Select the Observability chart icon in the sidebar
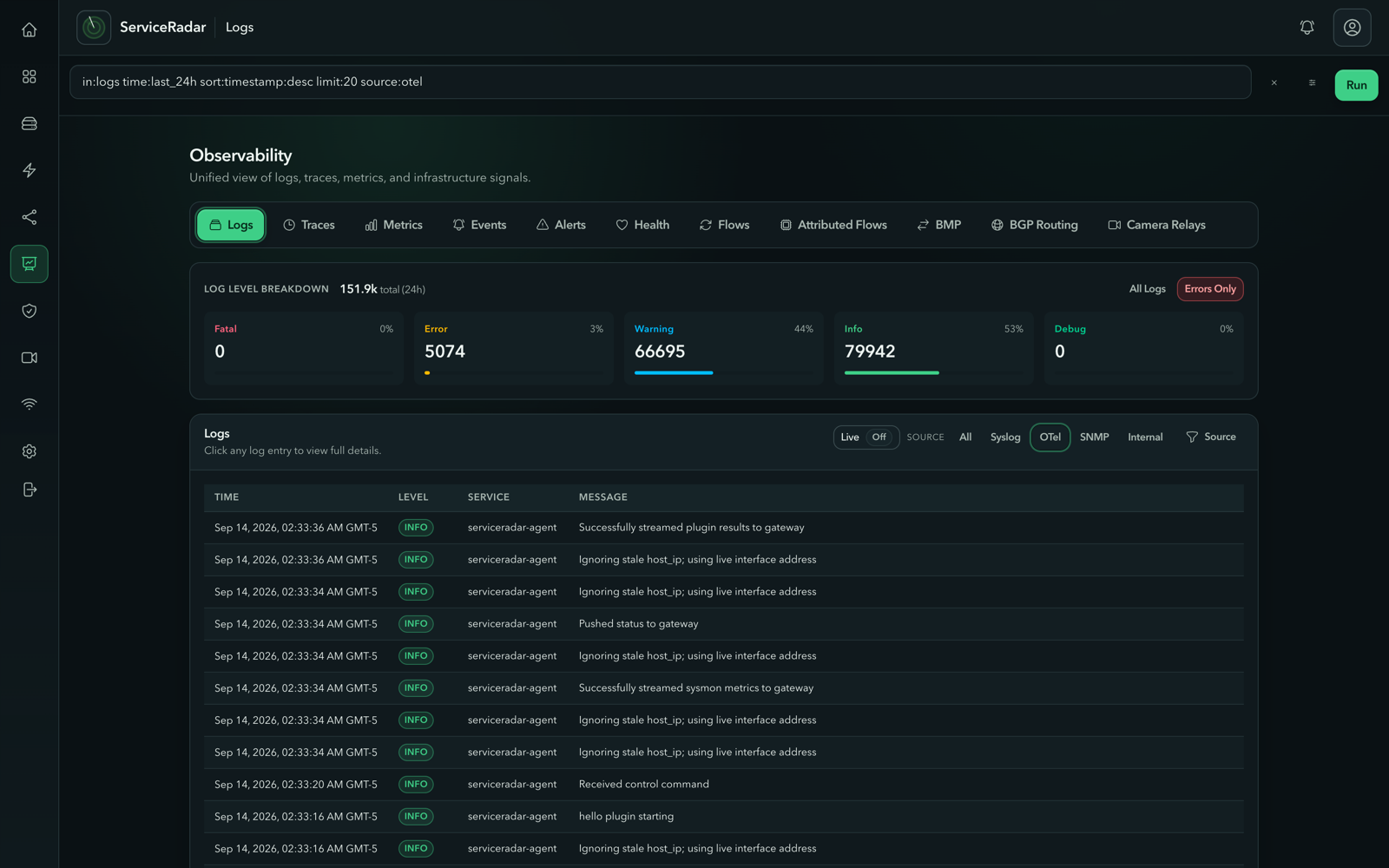This screenshot has height=868, width=1389. [x=30, y=264]
